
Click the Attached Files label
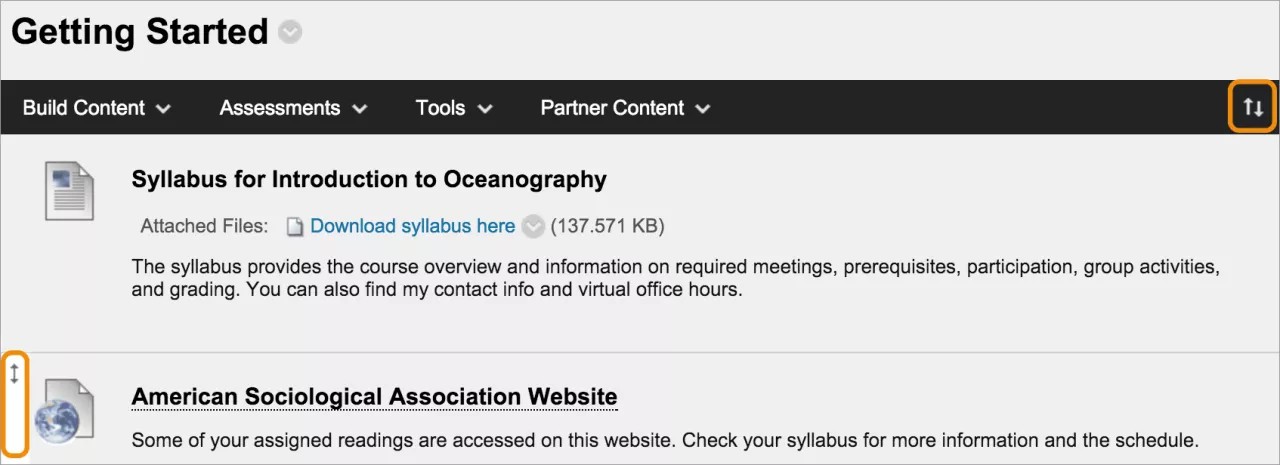tap(204, 226)
